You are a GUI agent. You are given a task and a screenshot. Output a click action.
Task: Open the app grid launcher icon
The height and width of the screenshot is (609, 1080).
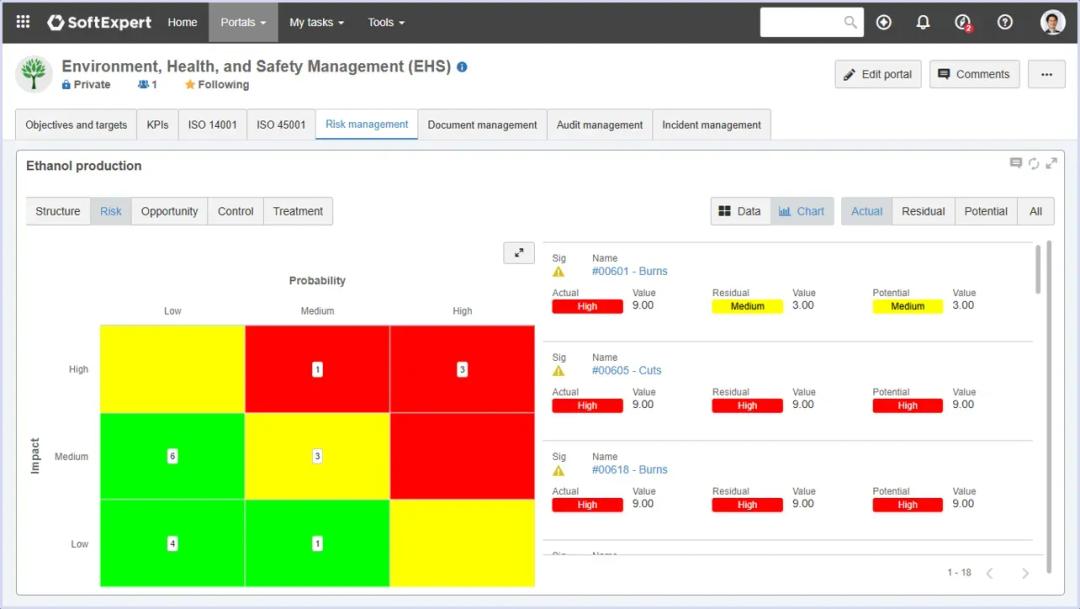click(23, 22)
